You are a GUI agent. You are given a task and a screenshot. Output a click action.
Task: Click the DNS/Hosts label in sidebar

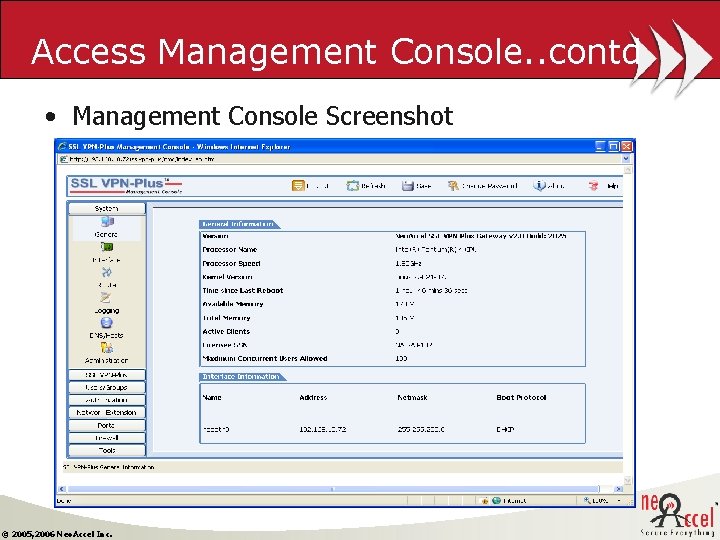[107, 335]
